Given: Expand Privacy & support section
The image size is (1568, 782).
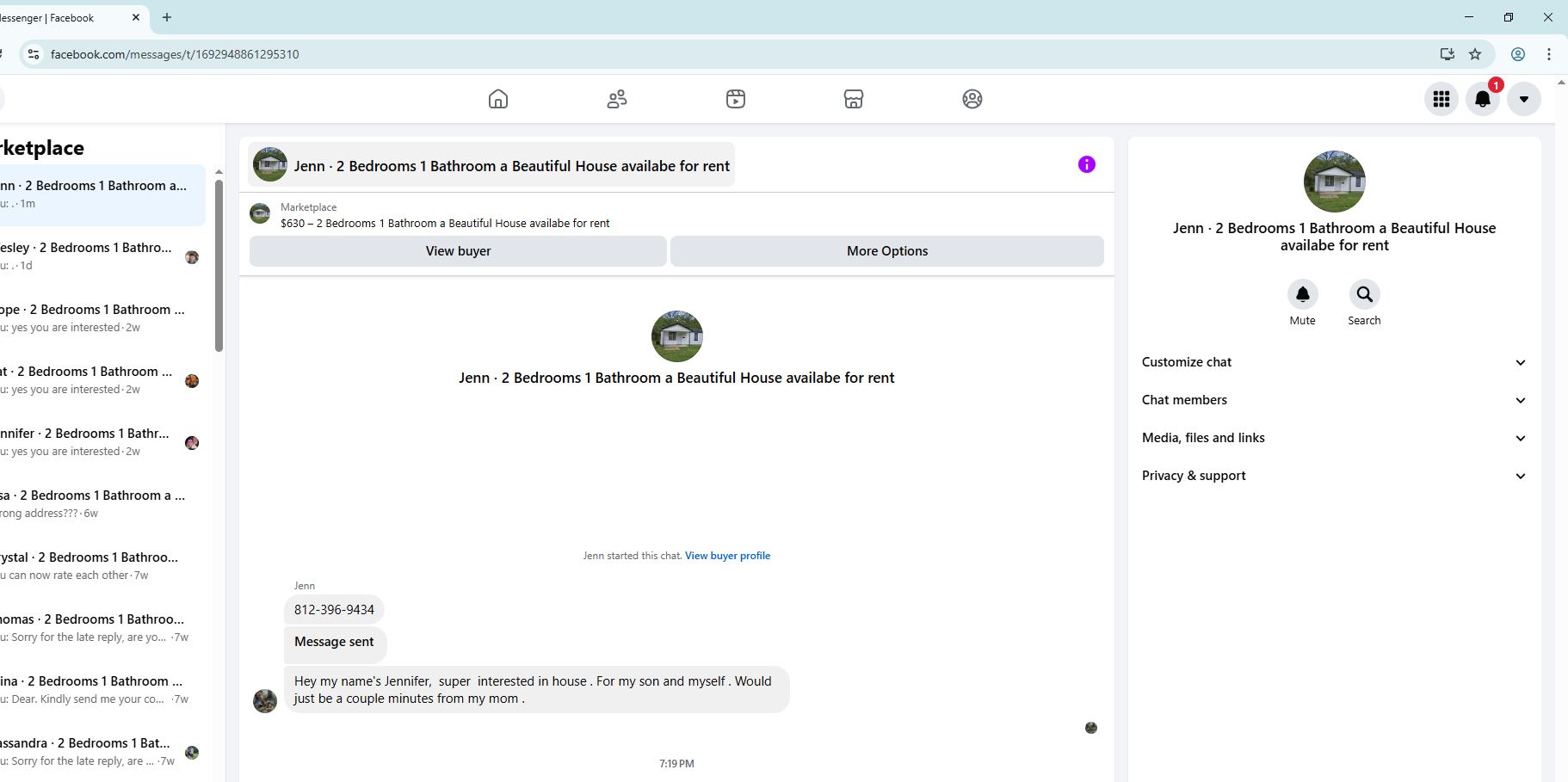Looking at the screenshot, I should pyautogui.click(x=1334, y=476).
